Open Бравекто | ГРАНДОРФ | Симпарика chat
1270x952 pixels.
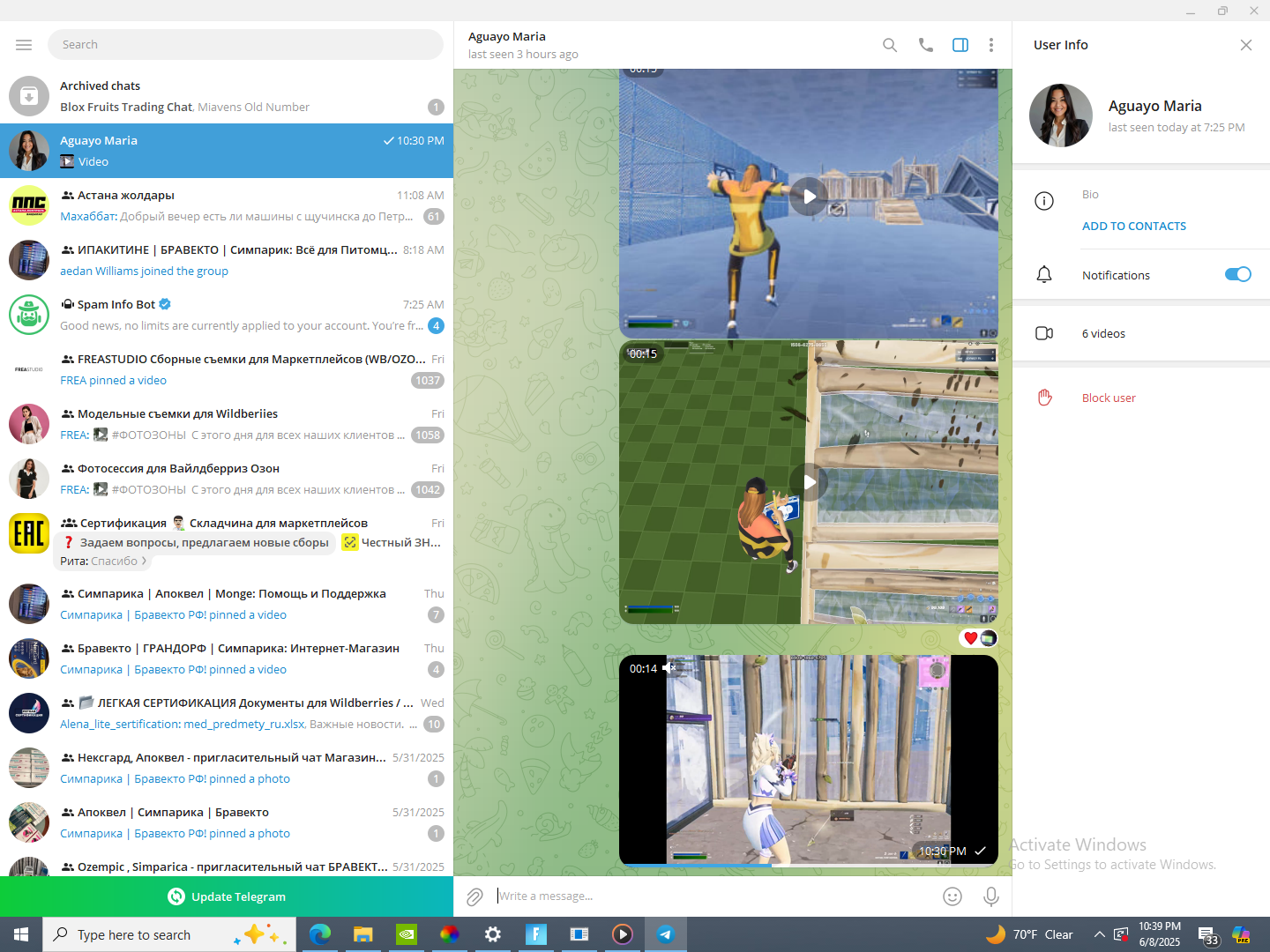(x=227, y=658)
